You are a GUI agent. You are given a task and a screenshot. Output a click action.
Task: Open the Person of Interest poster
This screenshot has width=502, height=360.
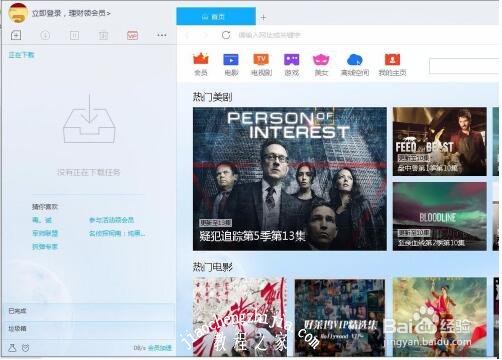290,179
